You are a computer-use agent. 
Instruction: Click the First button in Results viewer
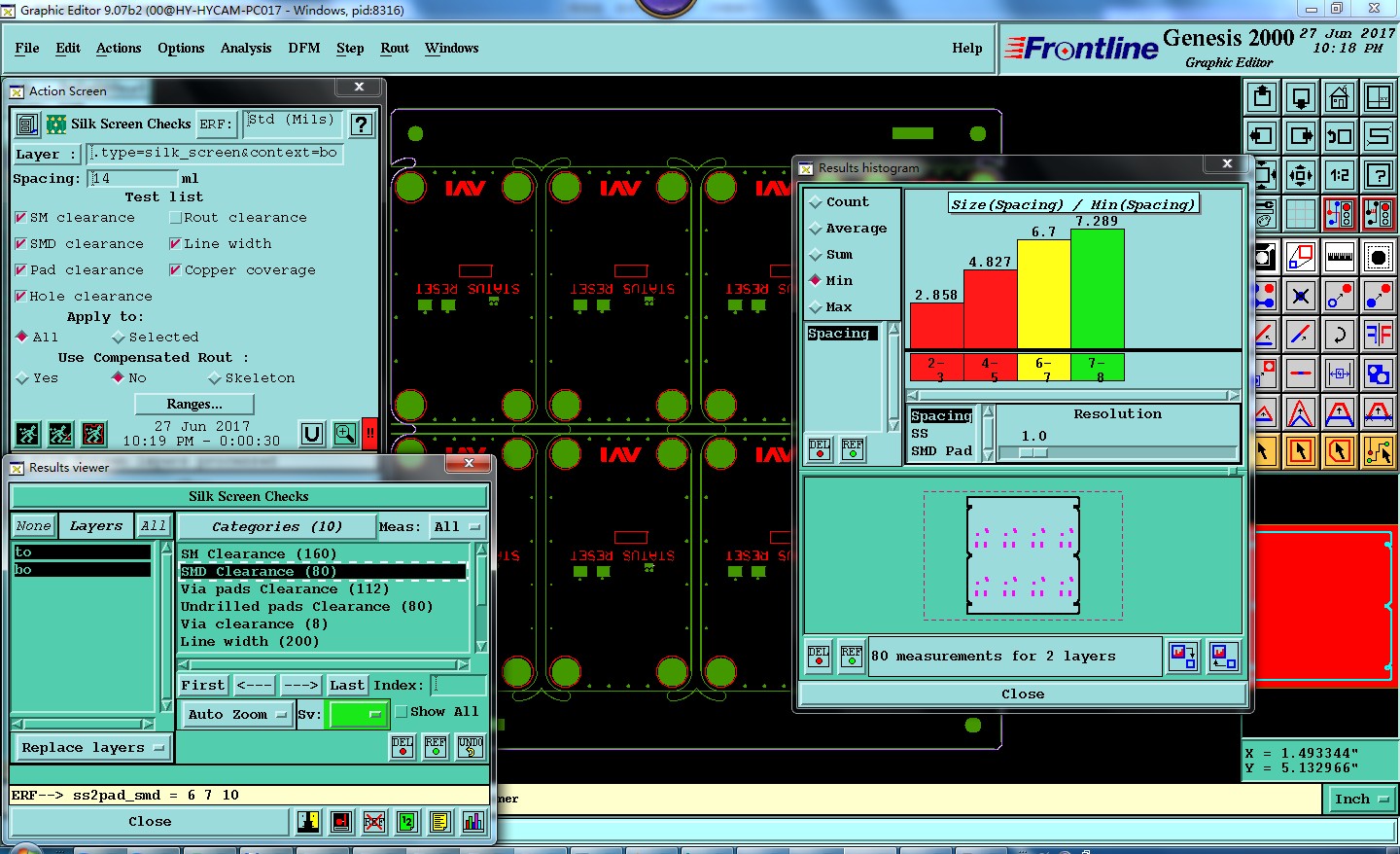(203, 686)
